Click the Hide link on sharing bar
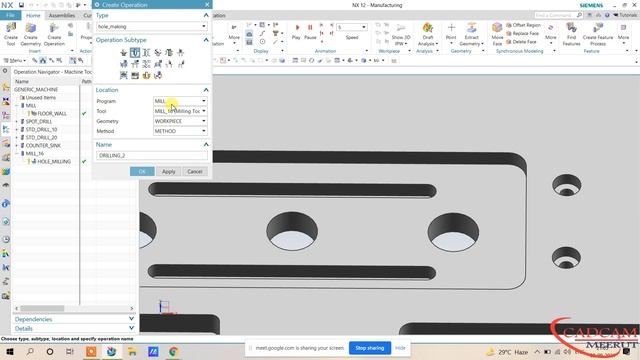The height and width of the screenshot is (360, 640). click(x=400, y=348)
